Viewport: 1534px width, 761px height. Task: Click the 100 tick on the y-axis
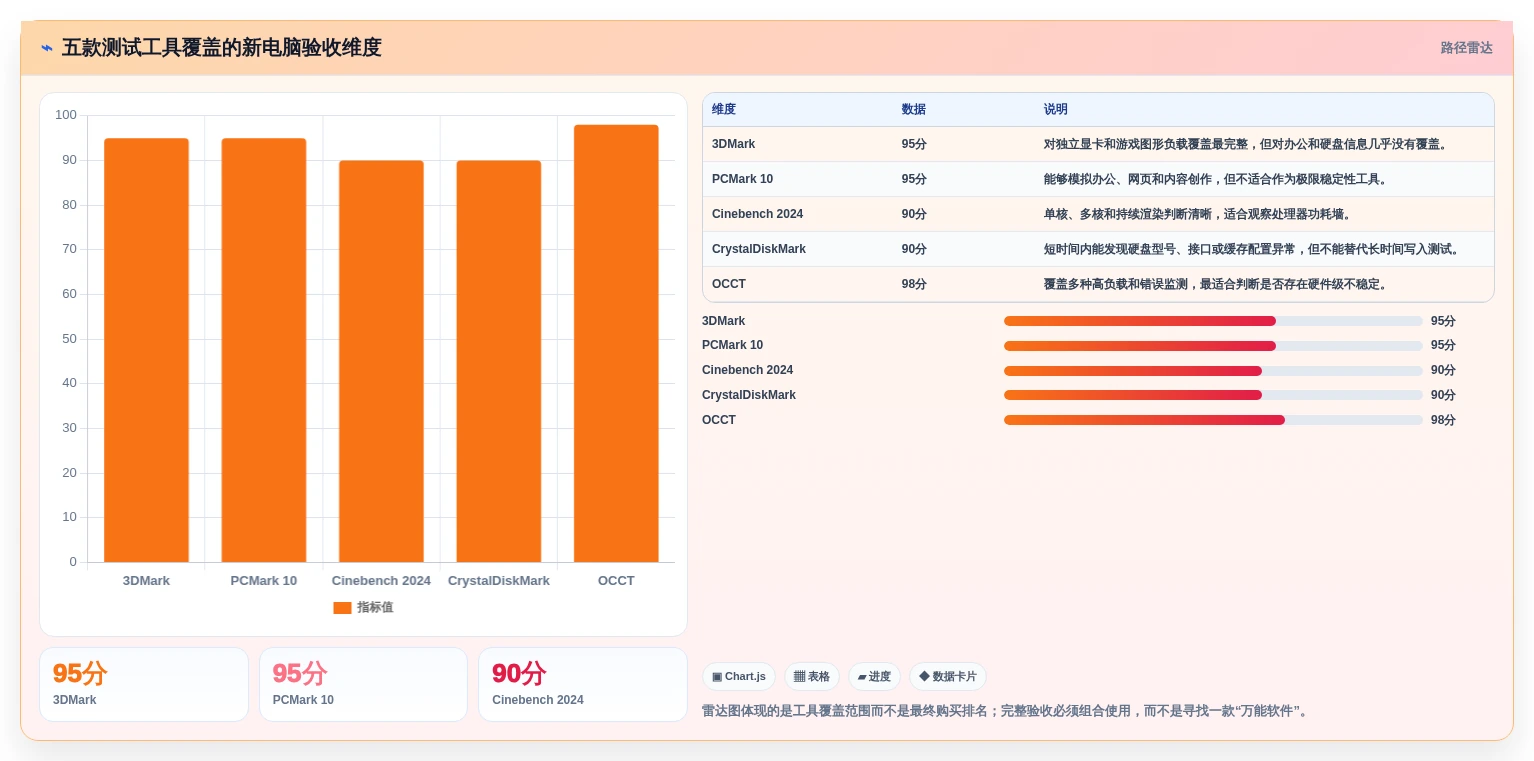(66, 115)
